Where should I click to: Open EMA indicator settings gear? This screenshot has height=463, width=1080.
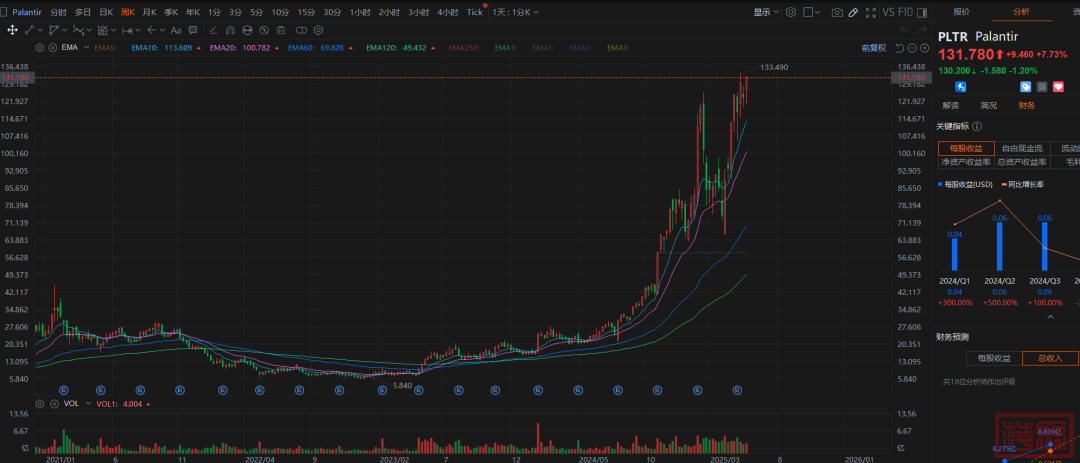[39, 48]
